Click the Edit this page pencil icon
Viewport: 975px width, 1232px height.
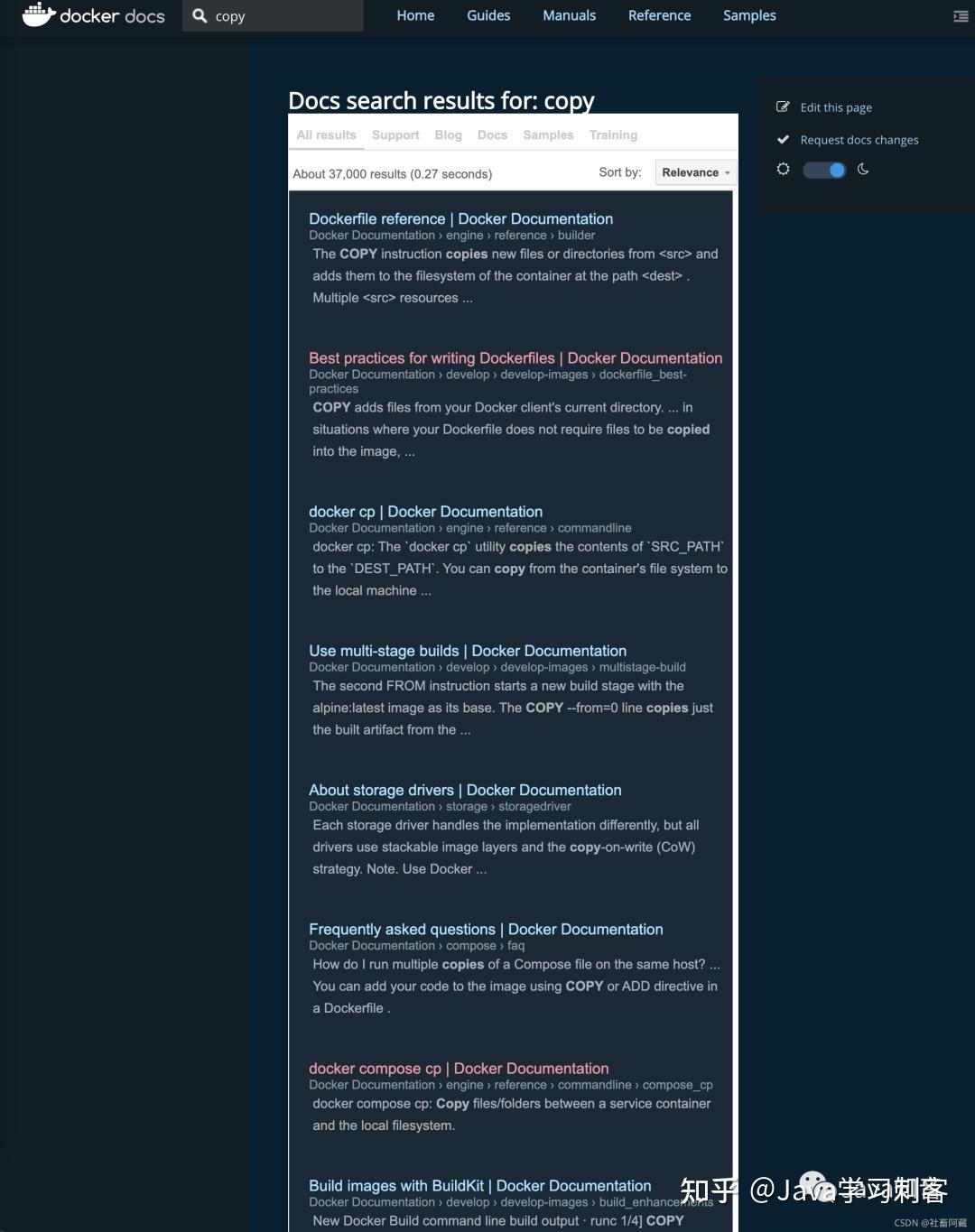click(x=783, y=107)
